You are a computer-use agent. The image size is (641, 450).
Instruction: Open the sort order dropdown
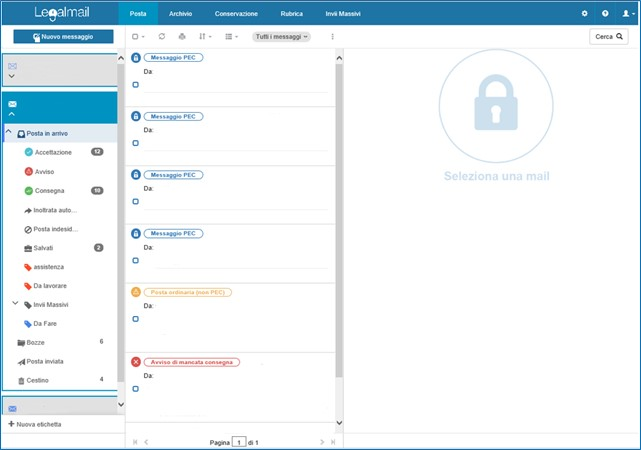[x=205, y=36]
